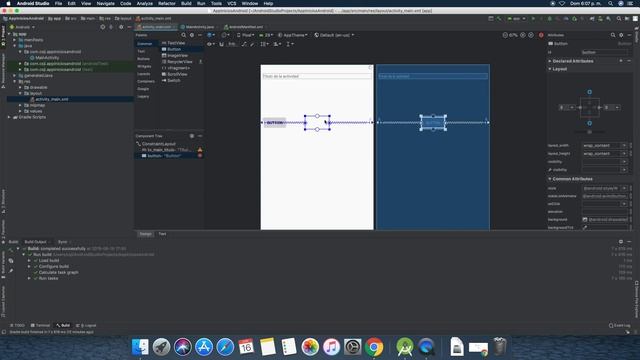This screenshot has width=640, height=360.
Task: Open the Refactor menu
Action: (167, 3)
